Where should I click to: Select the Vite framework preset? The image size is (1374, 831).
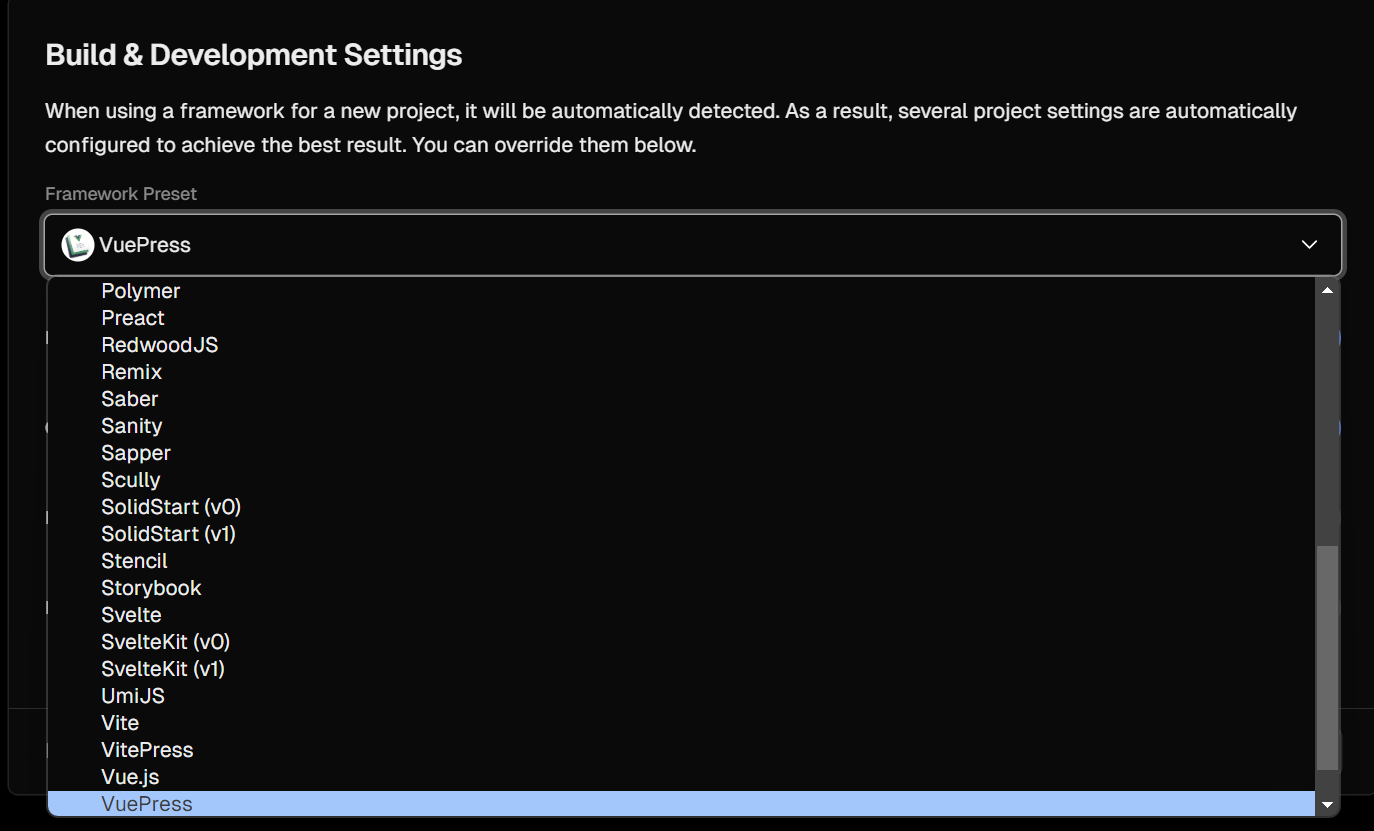click(120, 723)
